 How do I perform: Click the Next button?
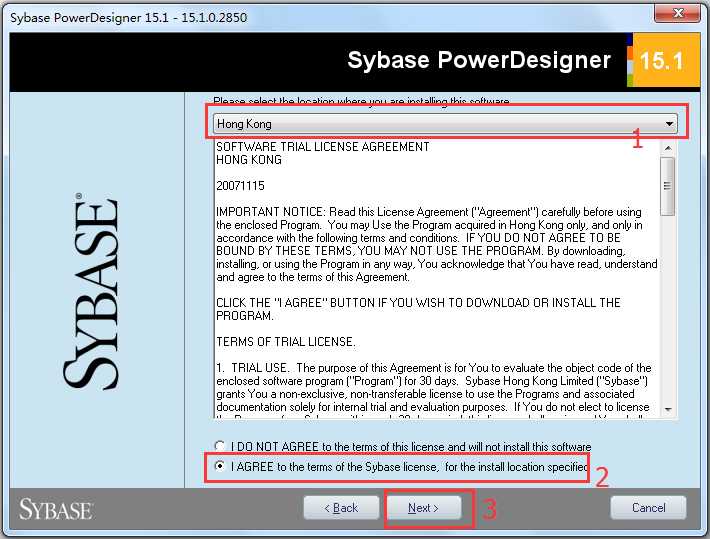[423, 508]
